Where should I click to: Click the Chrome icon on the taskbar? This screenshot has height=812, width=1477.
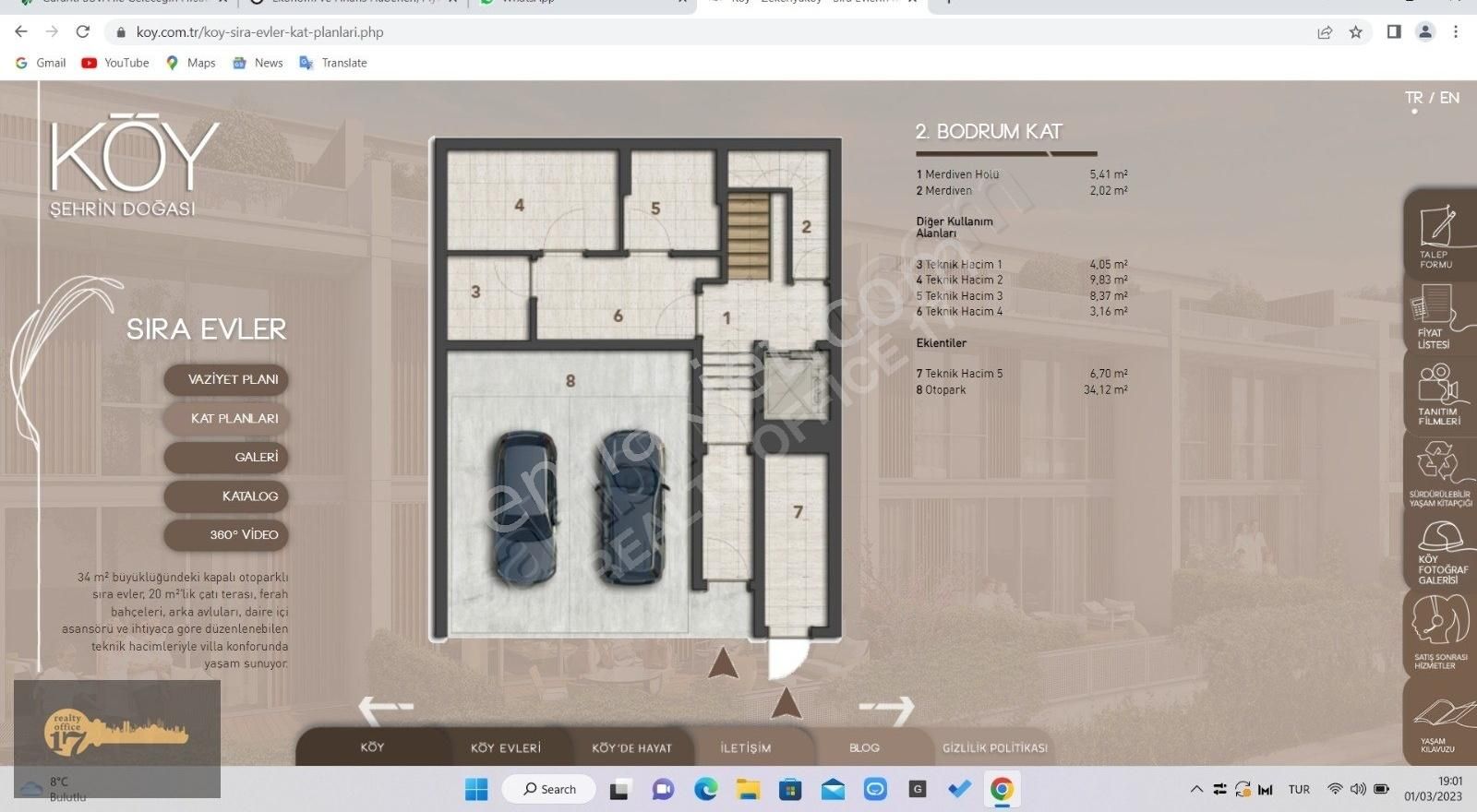pyautogui.click(x=1002, y=789)
